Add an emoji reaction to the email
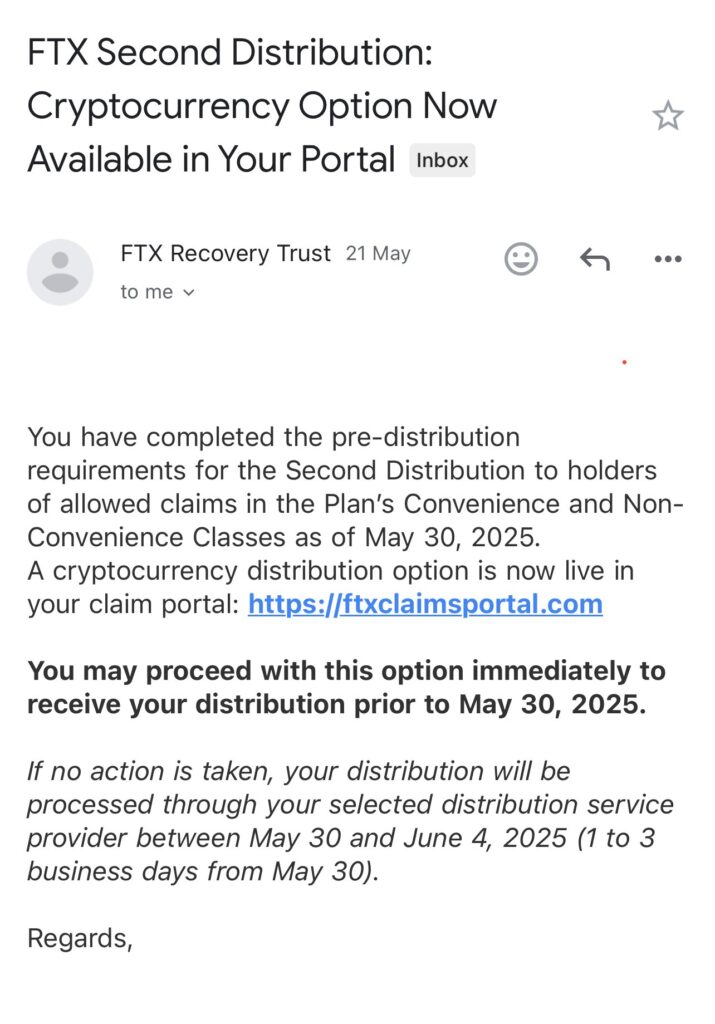This screenshot has height=1024, width=715. pos(520,260)
